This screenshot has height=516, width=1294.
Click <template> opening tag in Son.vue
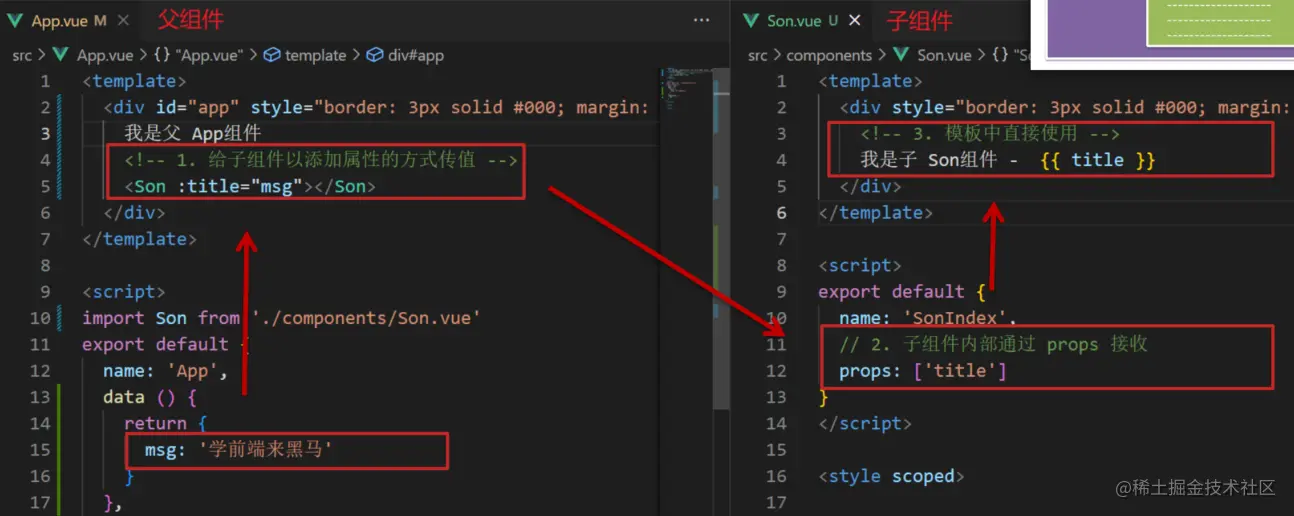(x=870, y=81)
